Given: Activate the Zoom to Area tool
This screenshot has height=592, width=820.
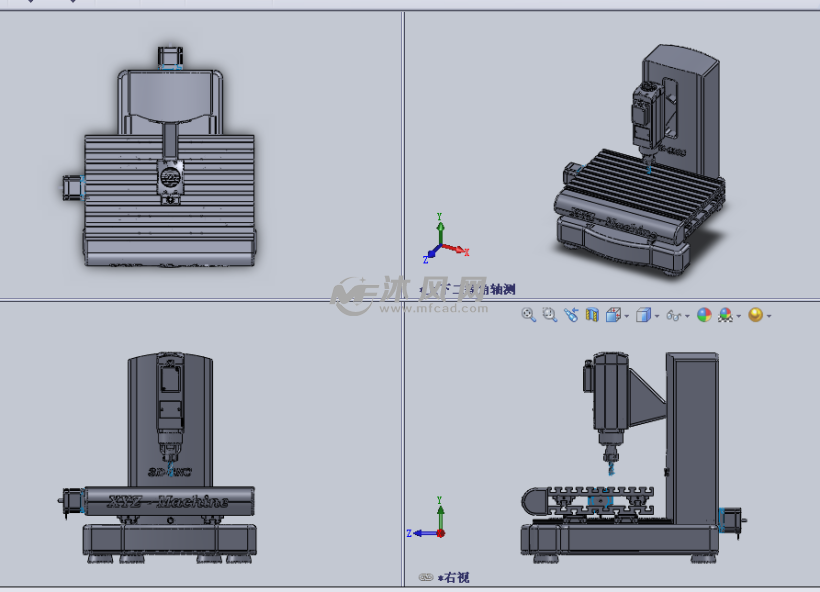Looking at the screenshot, I should click(549, 315).
